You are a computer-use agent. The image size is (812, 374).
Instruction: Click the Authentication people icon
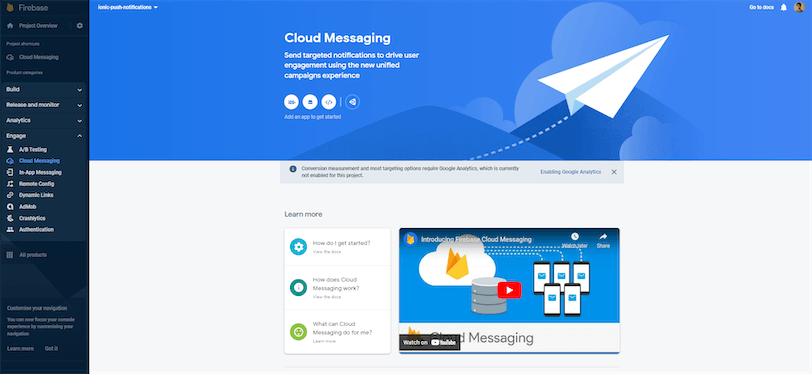pos(10,229)
